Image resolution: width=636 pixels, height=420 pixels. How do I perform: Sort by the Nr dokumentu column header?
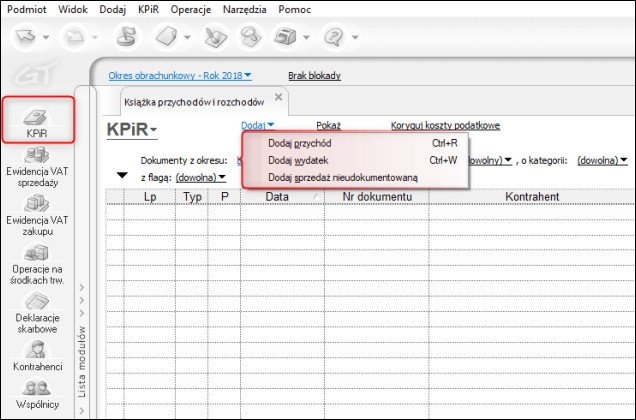tap(377, 197)
